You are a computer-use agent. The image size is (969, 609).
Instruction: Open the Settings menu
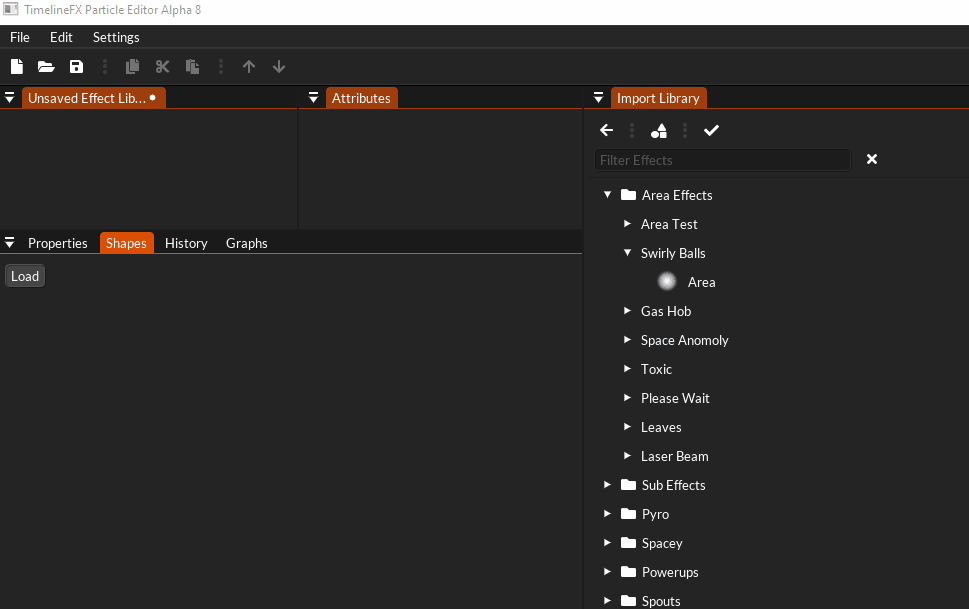(116, 37)
